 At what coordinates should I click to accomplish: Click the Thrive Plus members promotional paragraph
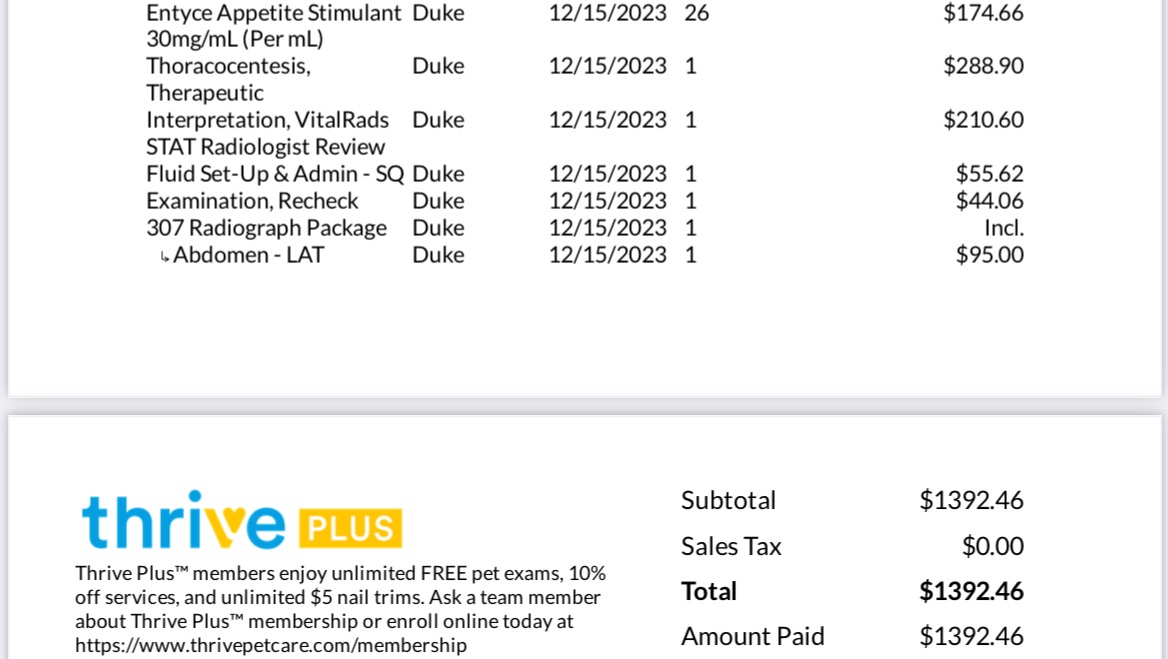340,609
